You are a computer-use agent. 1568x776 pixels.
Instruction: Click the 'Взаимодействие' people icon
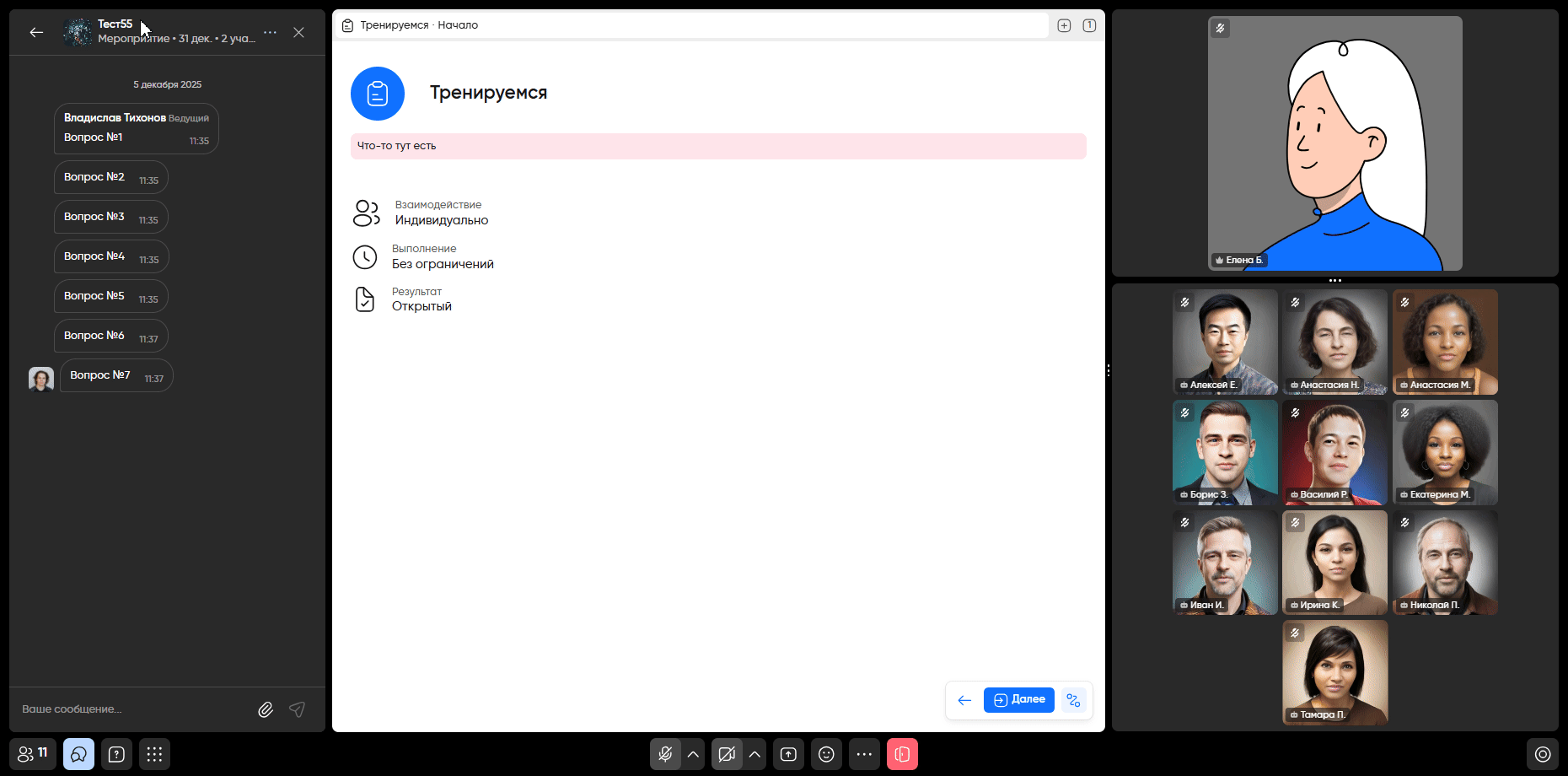pos(366,213)
